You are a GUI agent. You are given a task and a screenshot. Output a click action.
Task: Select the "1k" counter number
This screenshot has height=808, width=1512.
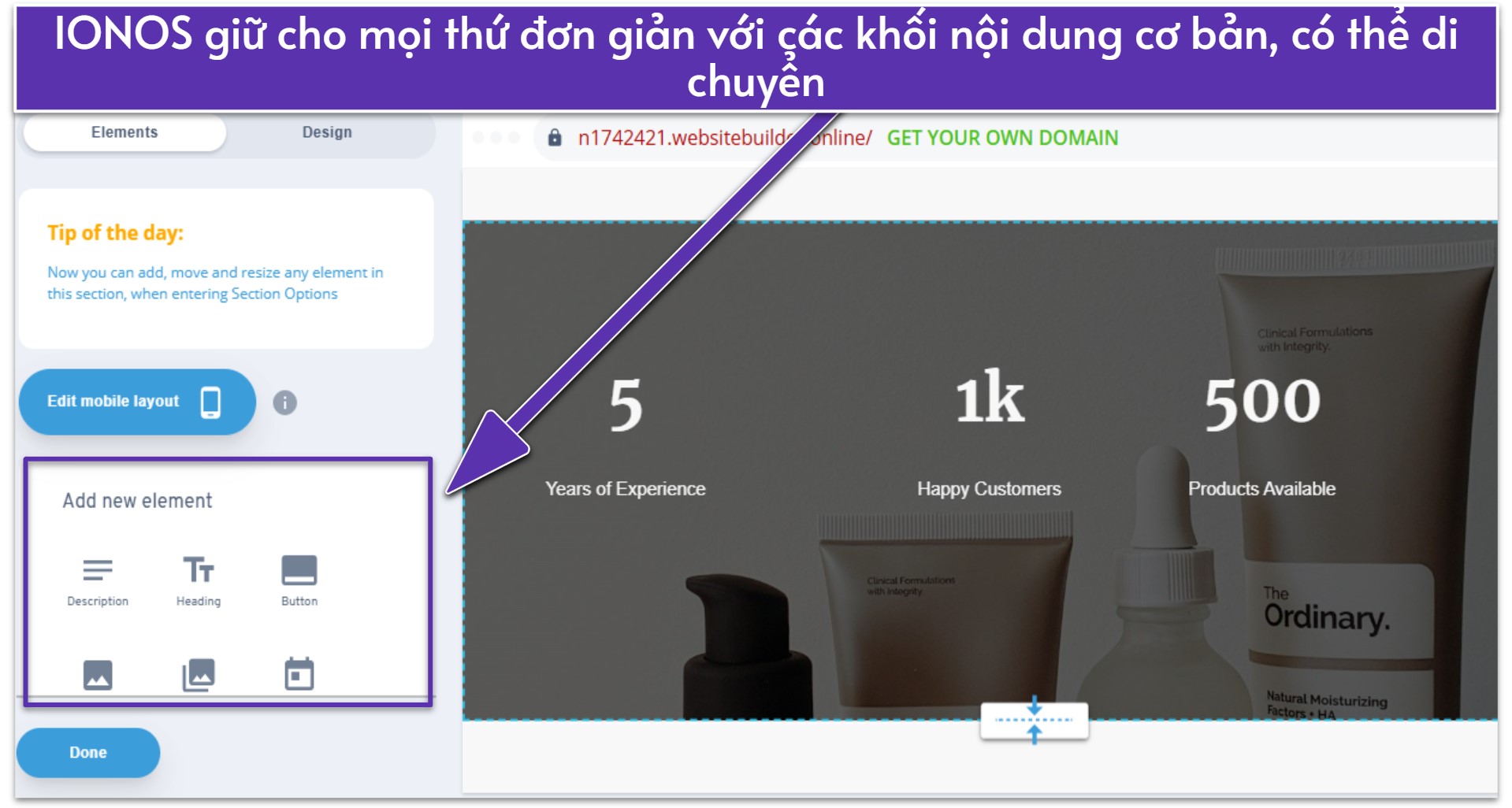click(x=989, y=399)
